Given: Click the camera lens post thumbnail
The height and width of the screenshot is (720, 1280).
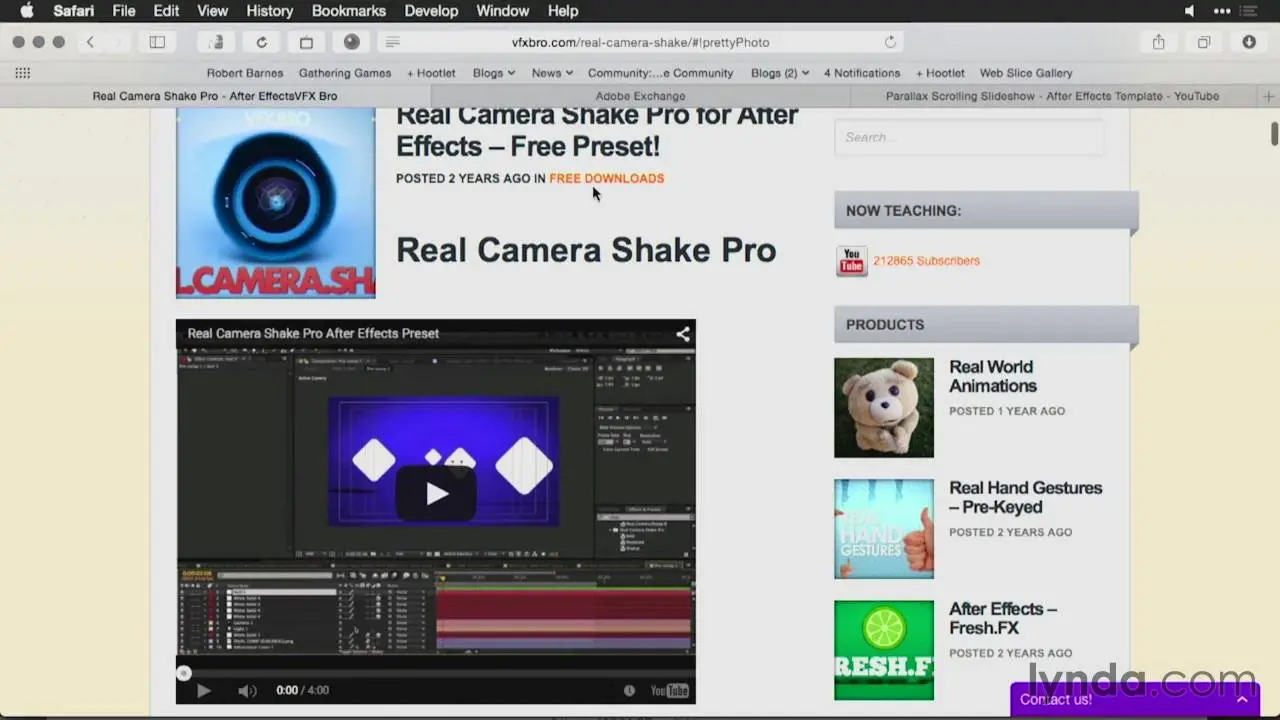Looking at the screenshot, I should (x=276, y=203).
